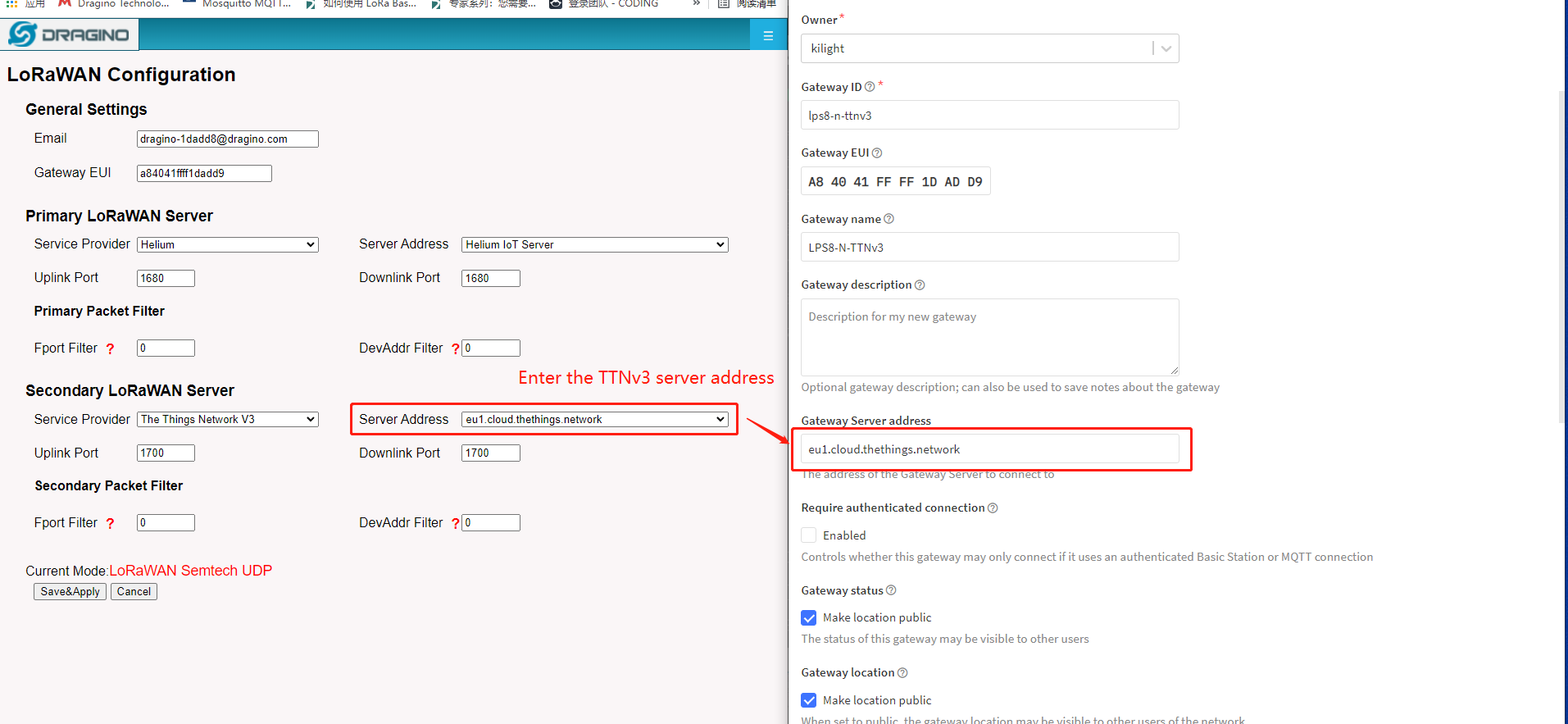Open secondary Service Provider The Things Network V3
This screenshot has width=1568, height=724.
pyautogui.click(x=228, y=419)
